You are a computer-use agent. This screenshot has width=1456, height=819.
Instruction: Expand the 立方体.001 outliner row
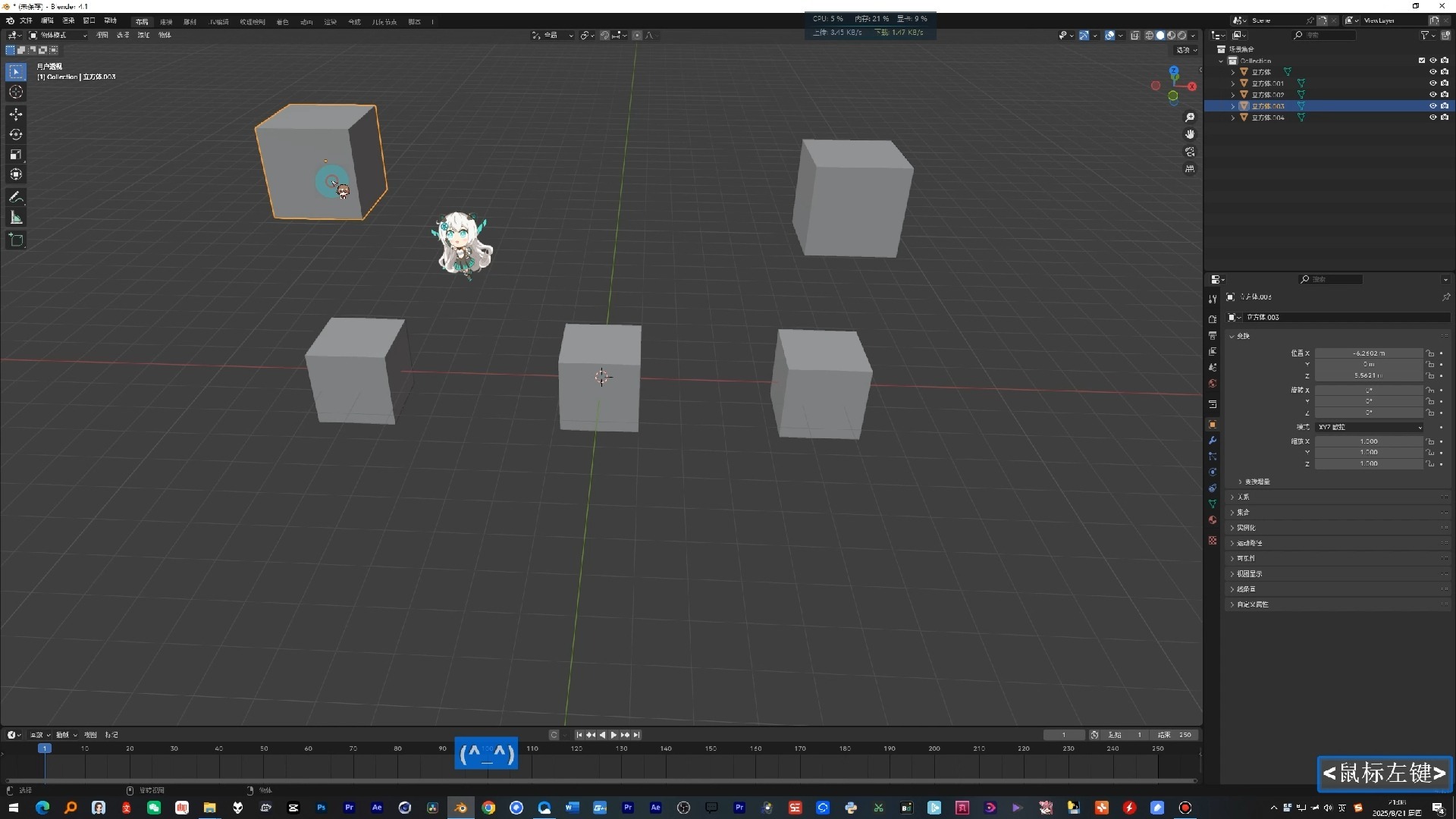coord(1233,83)
